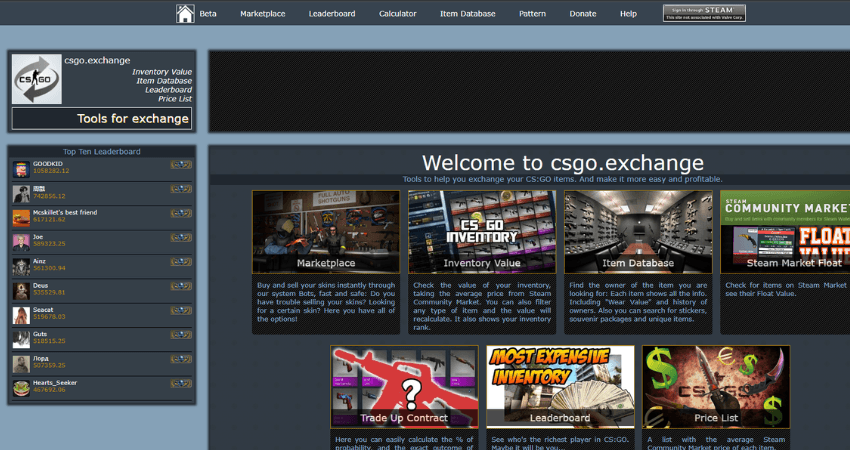
Task: Click the home icon in navigation bar
Action: [x=185, y=14]
